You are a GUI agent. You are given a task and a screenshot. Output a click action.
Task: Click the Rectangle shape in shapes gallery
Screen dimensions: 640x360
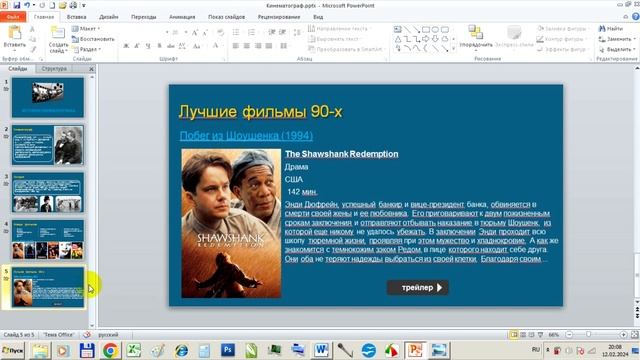pyautogui.click(x=426, y=29)
